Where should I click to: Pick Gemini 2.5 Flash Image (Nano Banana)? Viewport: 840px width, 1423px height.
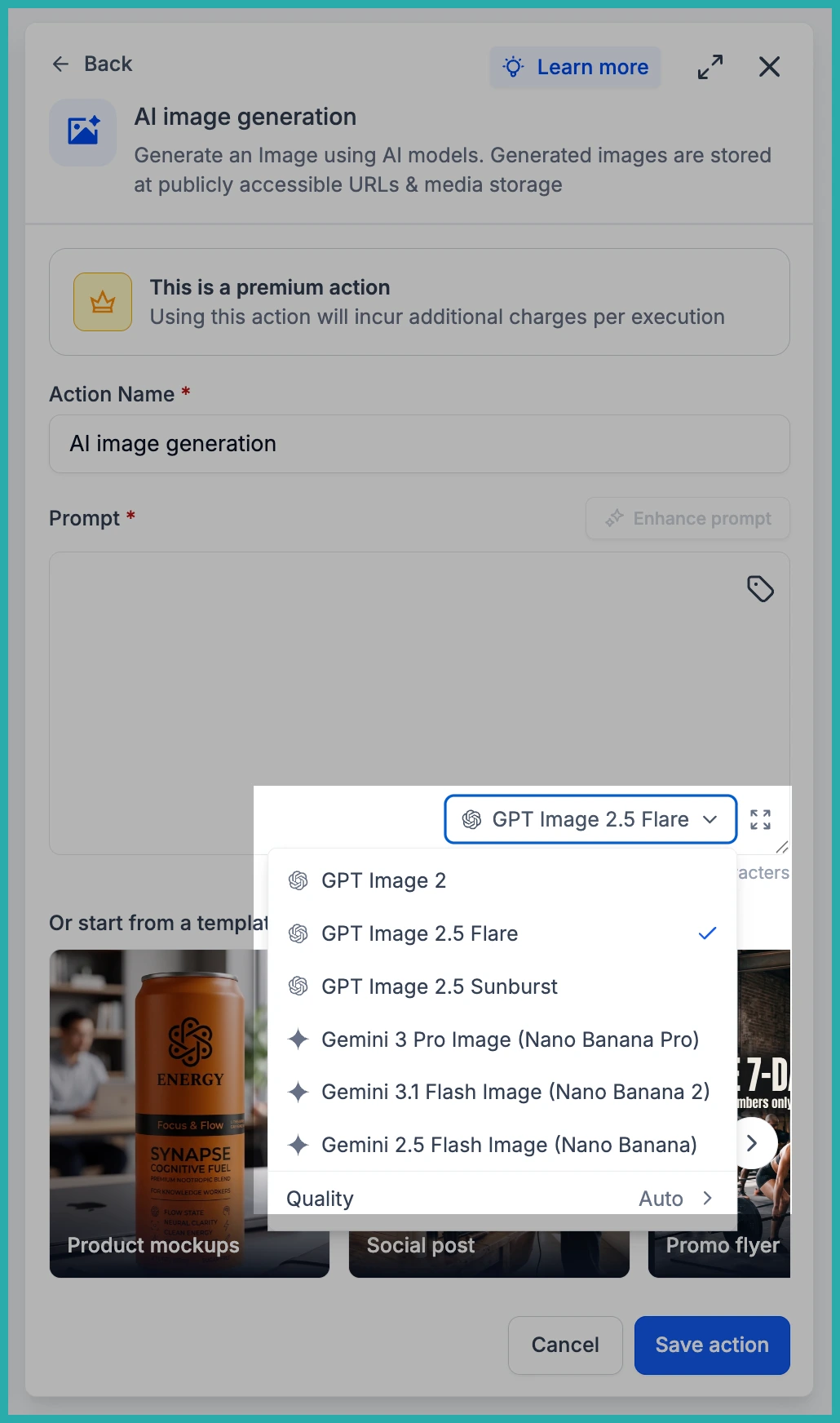pyautogui.click(x=502, y=1145)
